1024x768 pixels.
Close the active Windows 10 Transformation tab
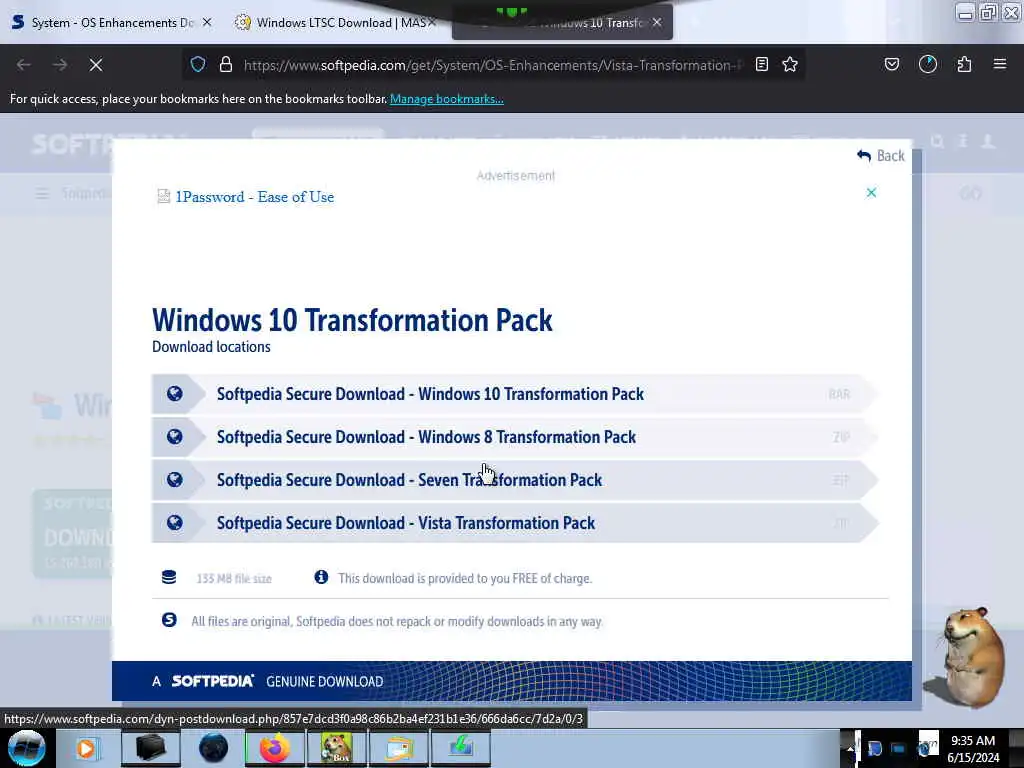point(657,22)
